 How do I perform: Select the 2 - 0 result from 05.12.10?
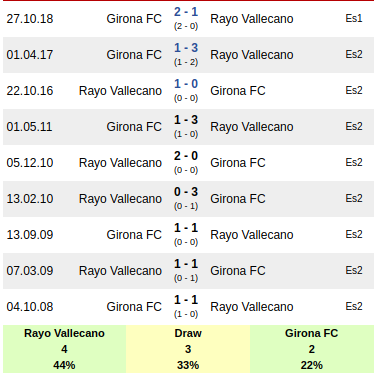(x=186, y=156)
